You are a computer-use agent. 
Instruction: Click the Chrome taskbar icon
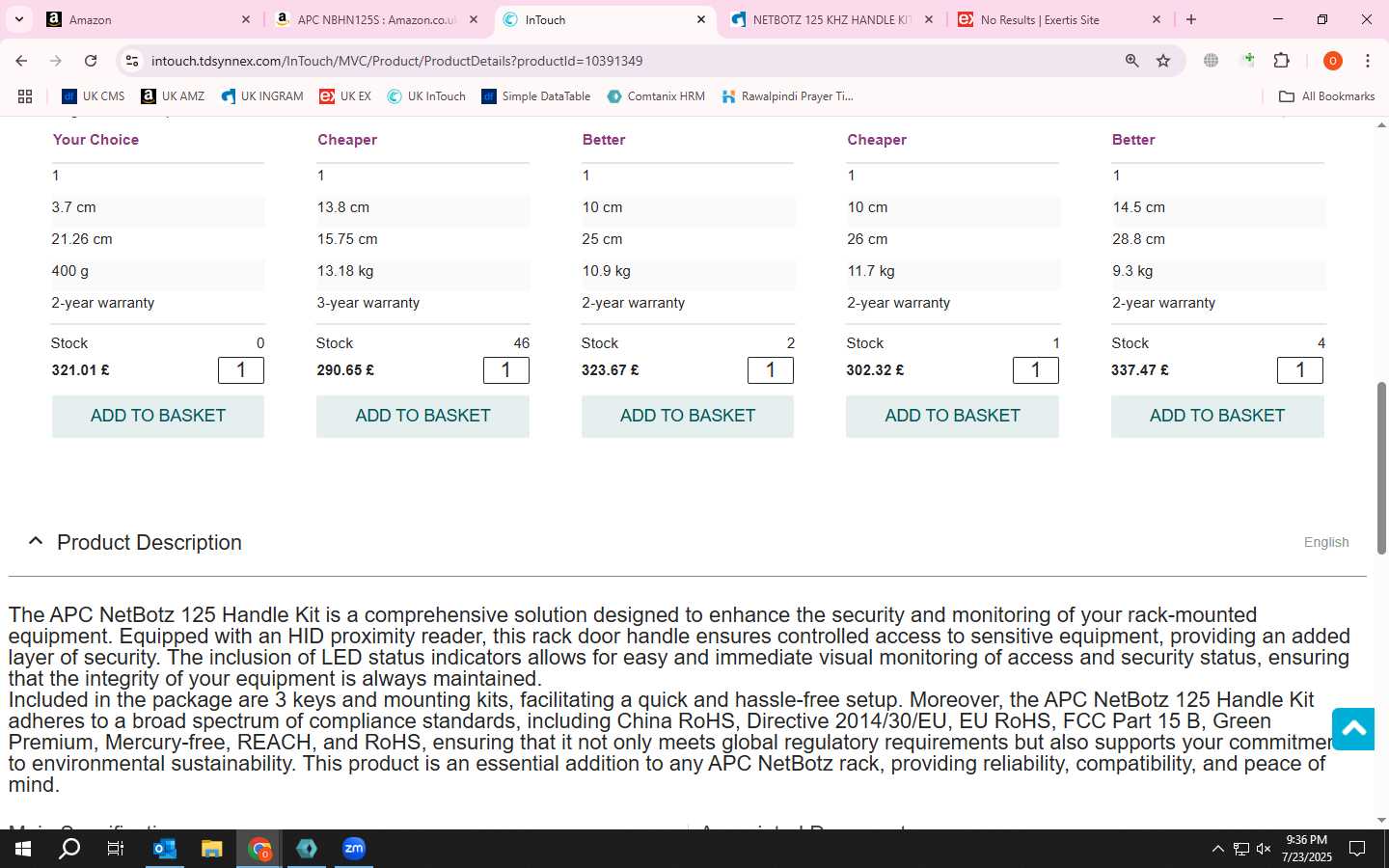coord(259,849)
